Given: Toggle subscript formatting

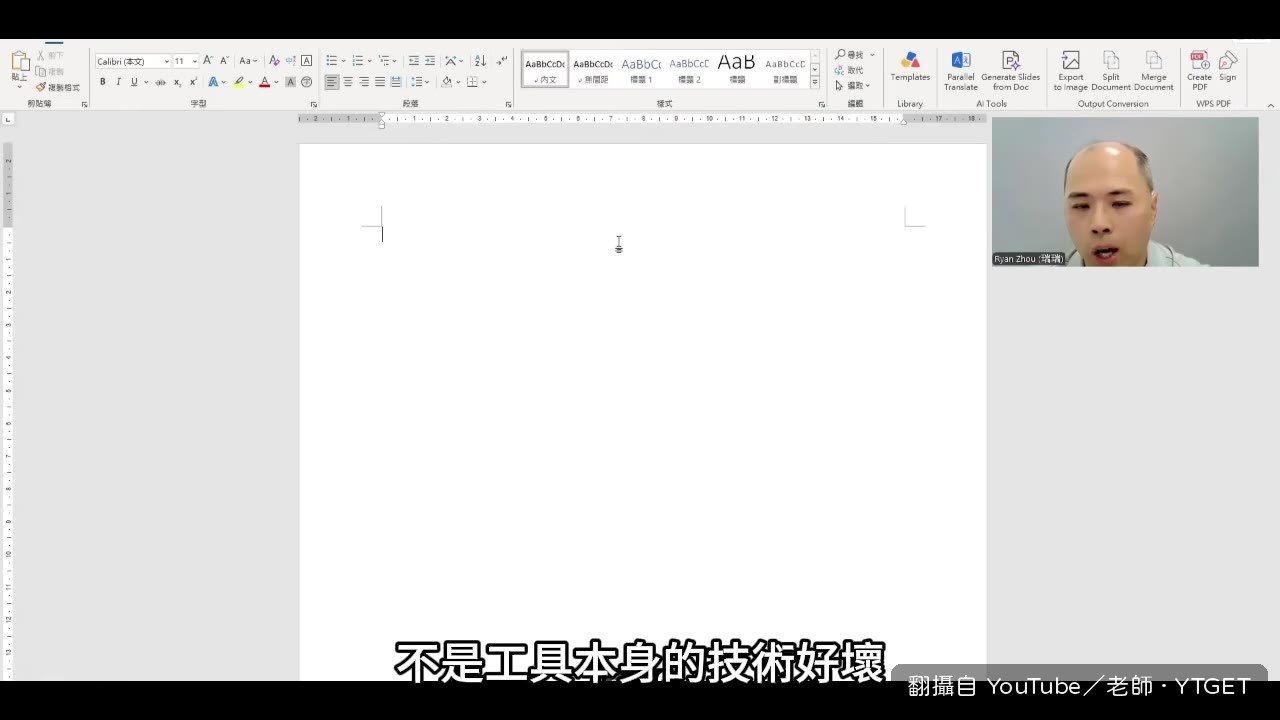Looking at the screenshot, I should click(x=177, y=82).
